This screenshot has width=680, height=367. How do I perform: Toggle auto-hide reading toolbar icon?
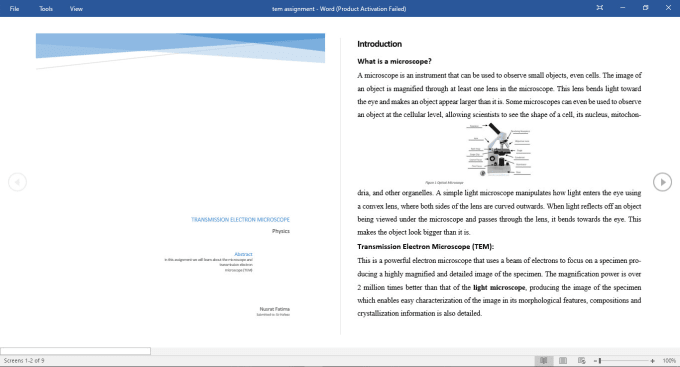(x=600, y=8)
